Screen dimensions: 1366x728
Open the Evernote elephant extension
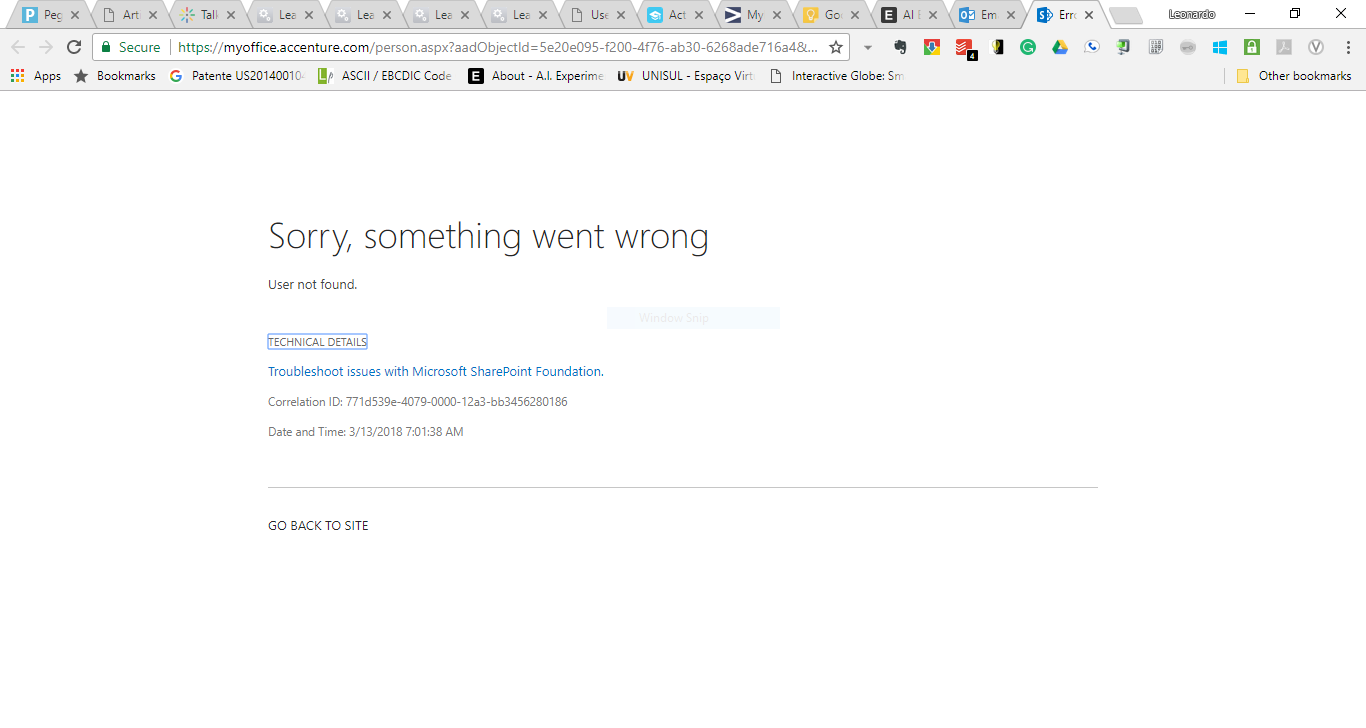click(900, 47)
